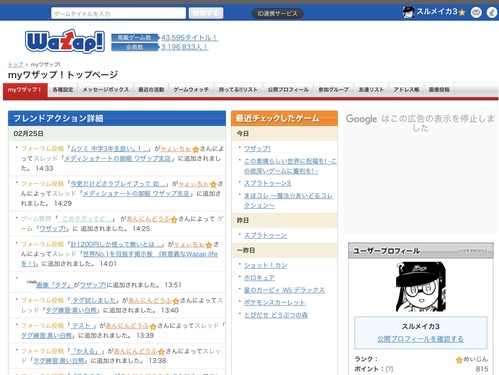The image size is (499, 375).
Task: Open the mail envelope icon in header
Action: coord(476,13)
